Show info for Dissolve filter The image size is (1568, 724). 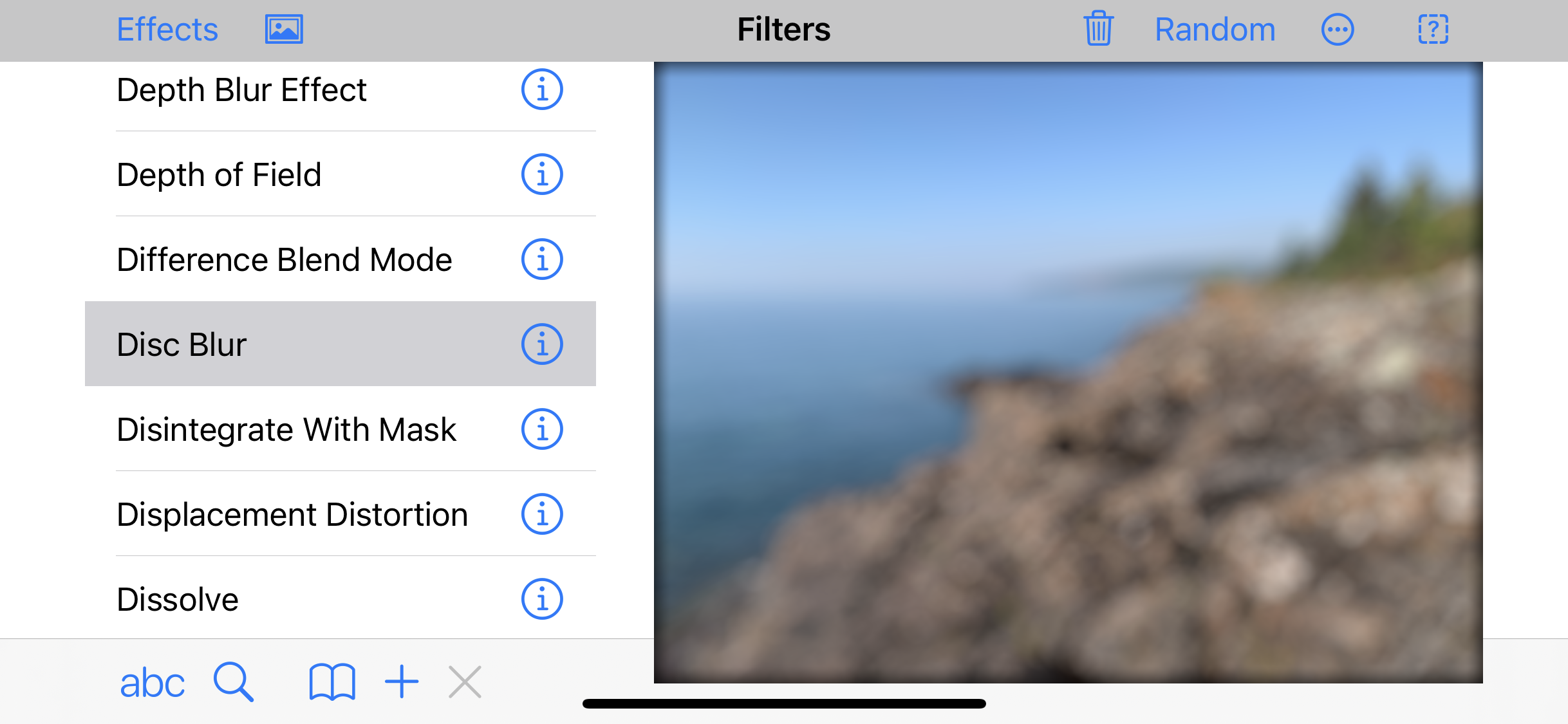pos(542,599)
